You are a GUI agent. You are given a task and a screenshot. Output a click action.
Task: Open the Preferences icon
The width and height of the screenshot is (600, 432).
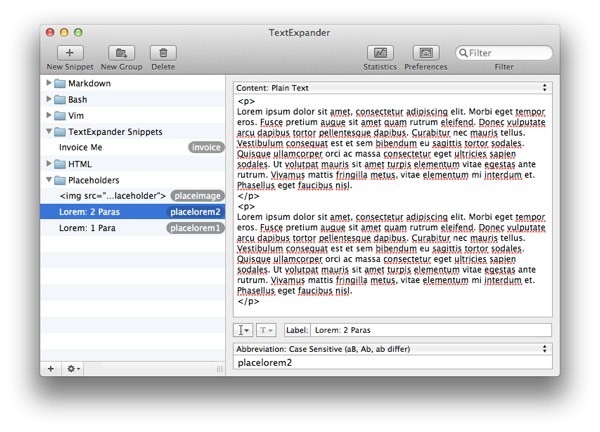pyautogui.click(x=426, y=53)
